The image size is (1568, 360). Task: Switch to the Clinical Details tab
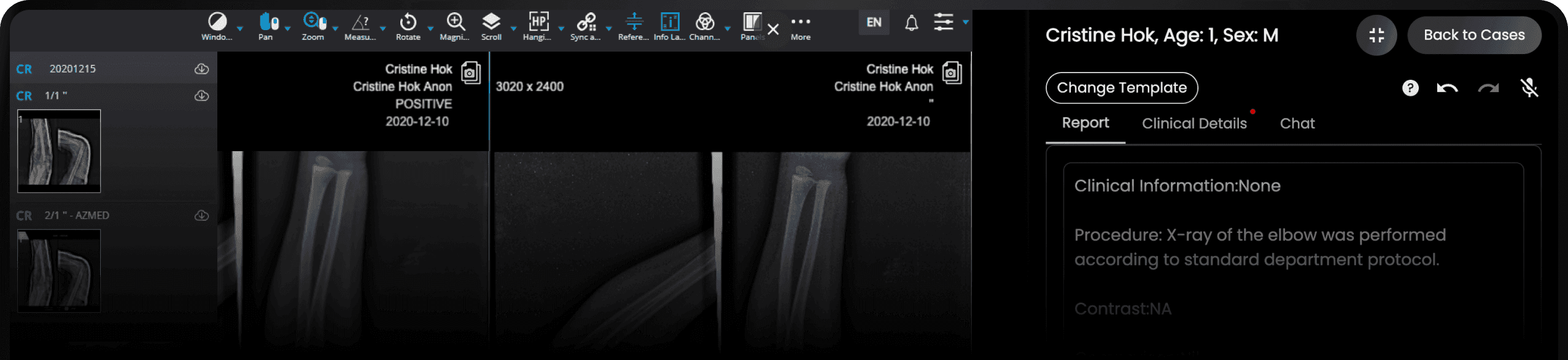click(1194, 123)
